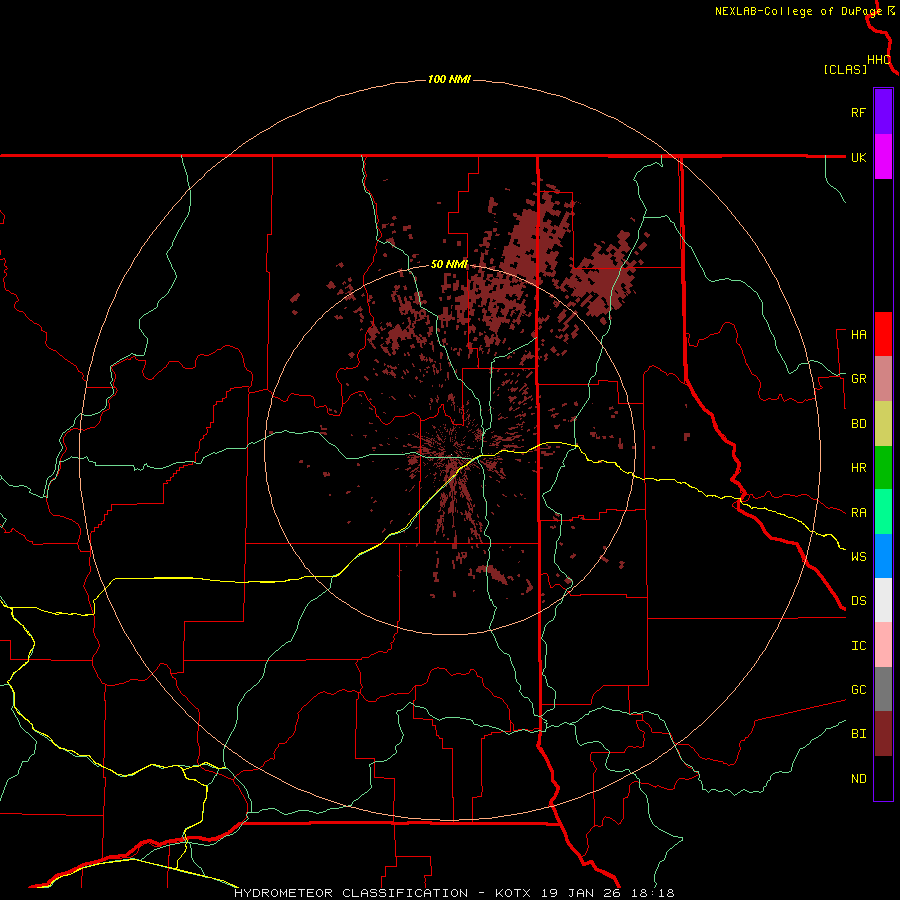
Task: Click the WS legend label
Action: [858, 557]
